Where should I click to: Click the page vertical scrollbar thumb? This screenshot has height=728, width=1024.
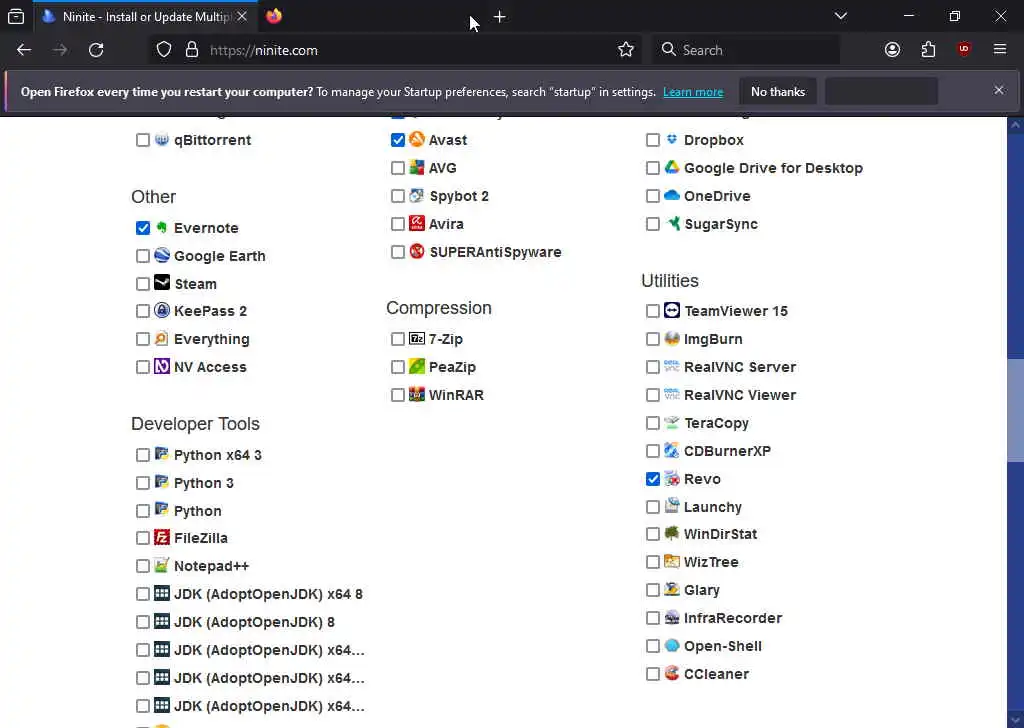pos(1015,410)
